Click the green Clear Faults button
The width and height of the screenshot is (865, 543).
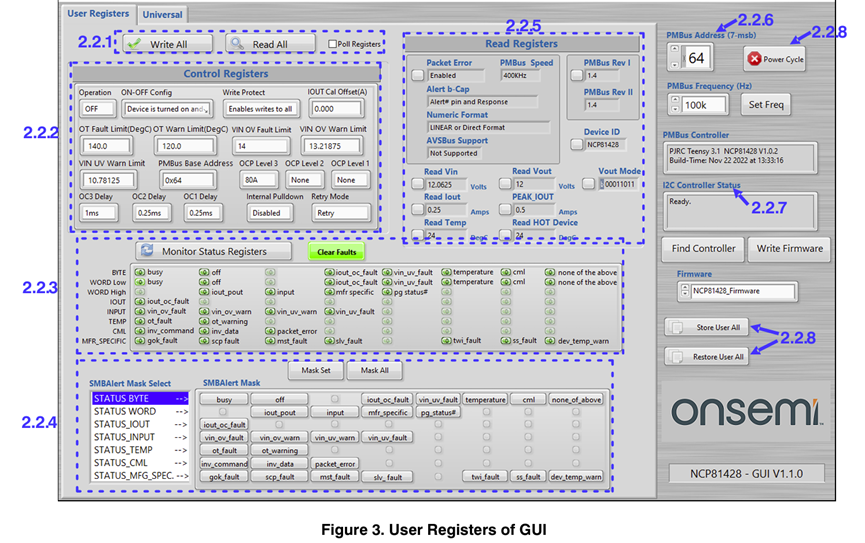coord(336,252)
